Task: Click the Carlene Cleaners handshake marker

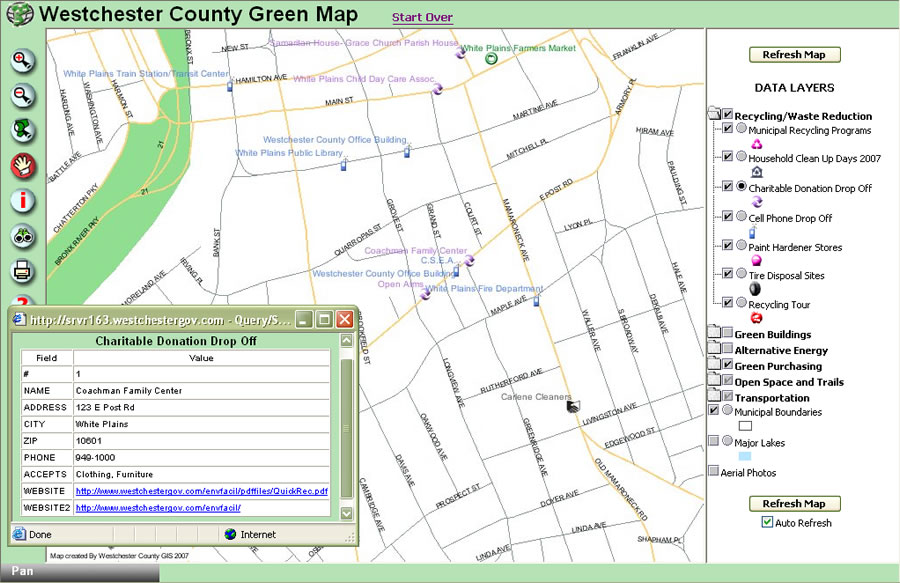Action: tap(573, 407)
